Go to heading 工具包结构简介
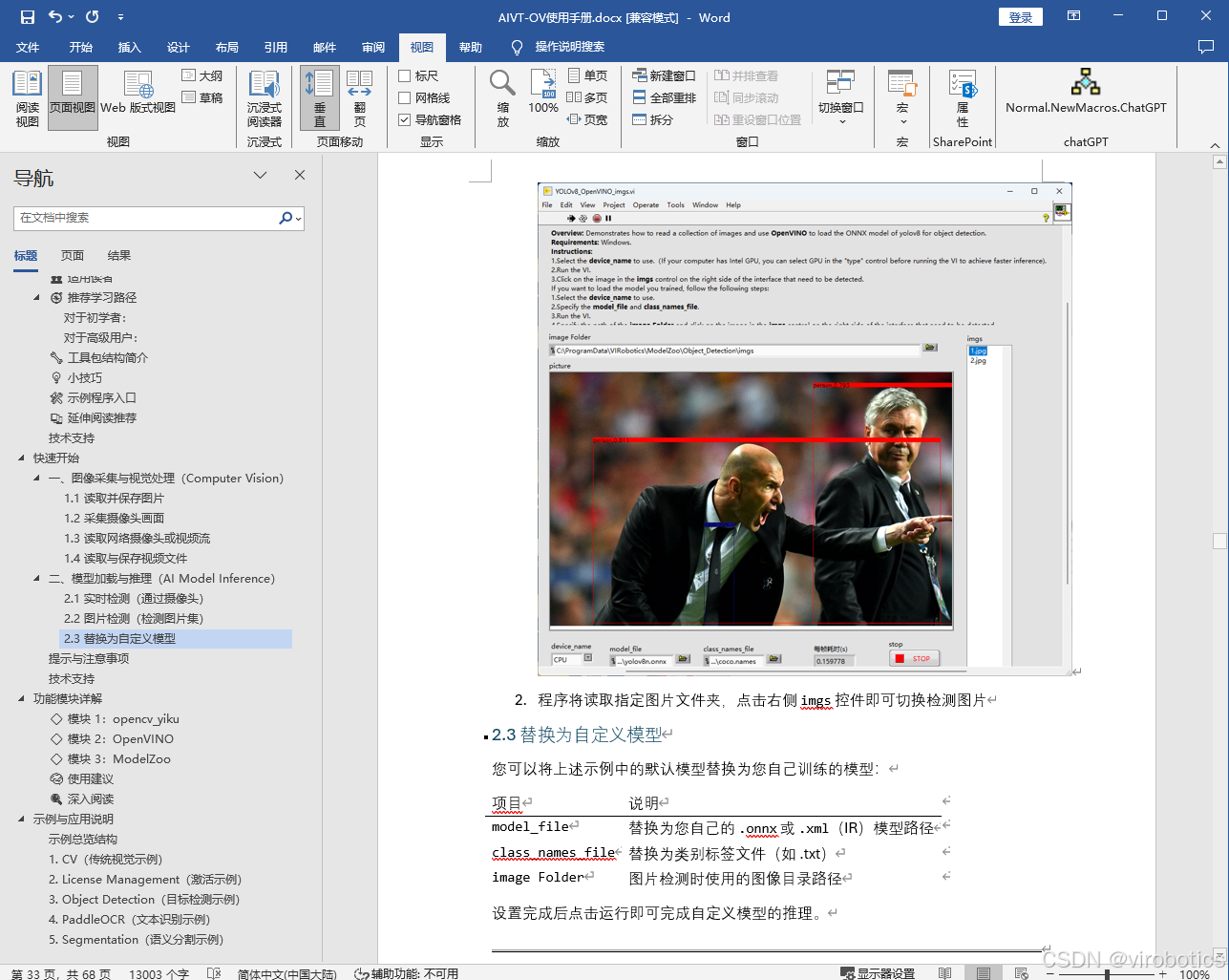 coord(107,358)
